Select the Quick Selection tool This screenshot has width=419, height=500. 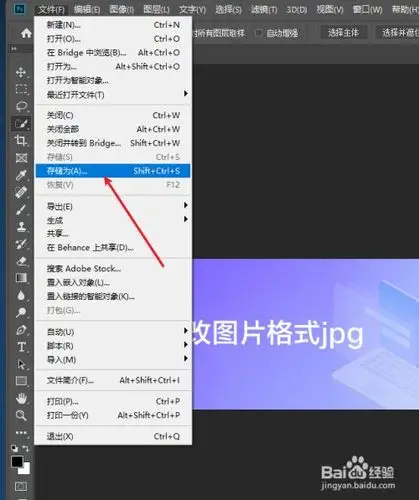tap(21, 124)
